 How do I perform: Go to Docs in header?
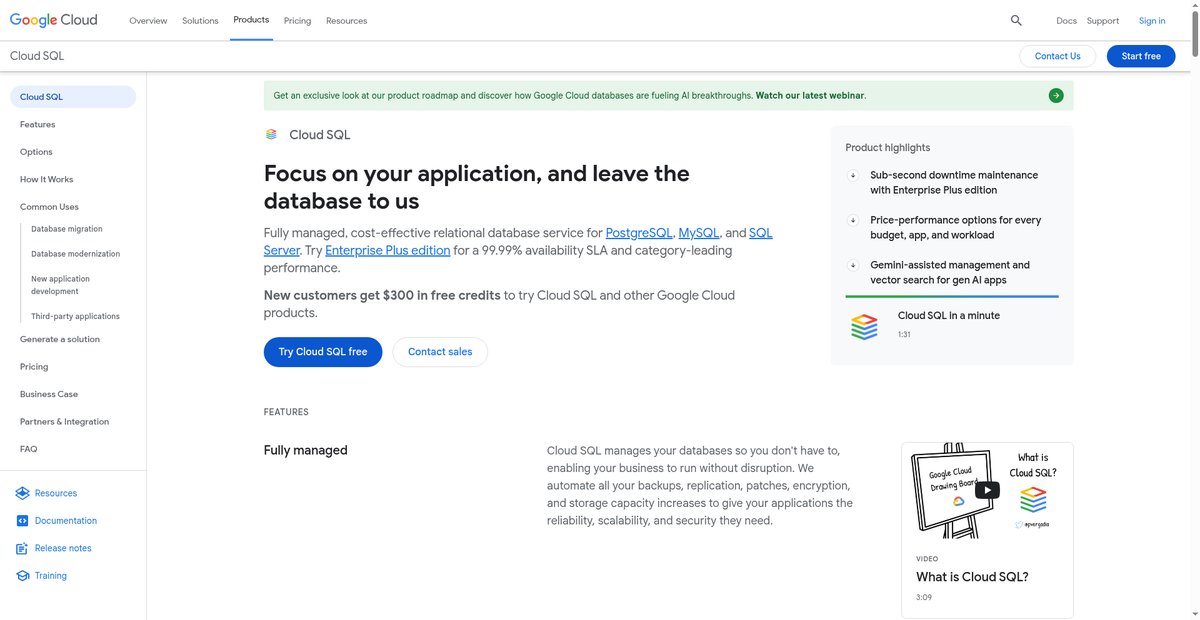point(1066,20)
